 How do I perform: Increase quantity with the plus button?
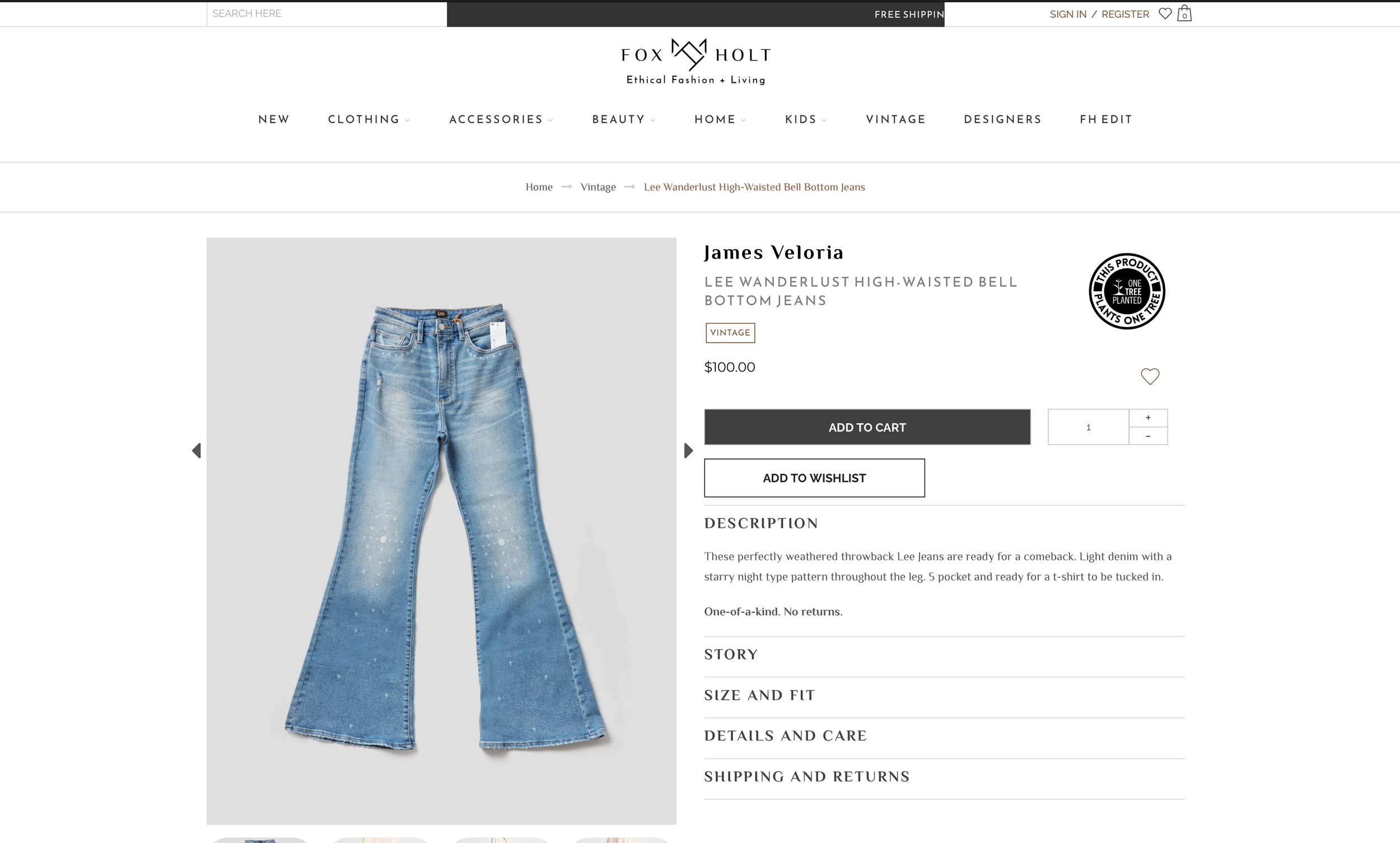pos(1148,418)
